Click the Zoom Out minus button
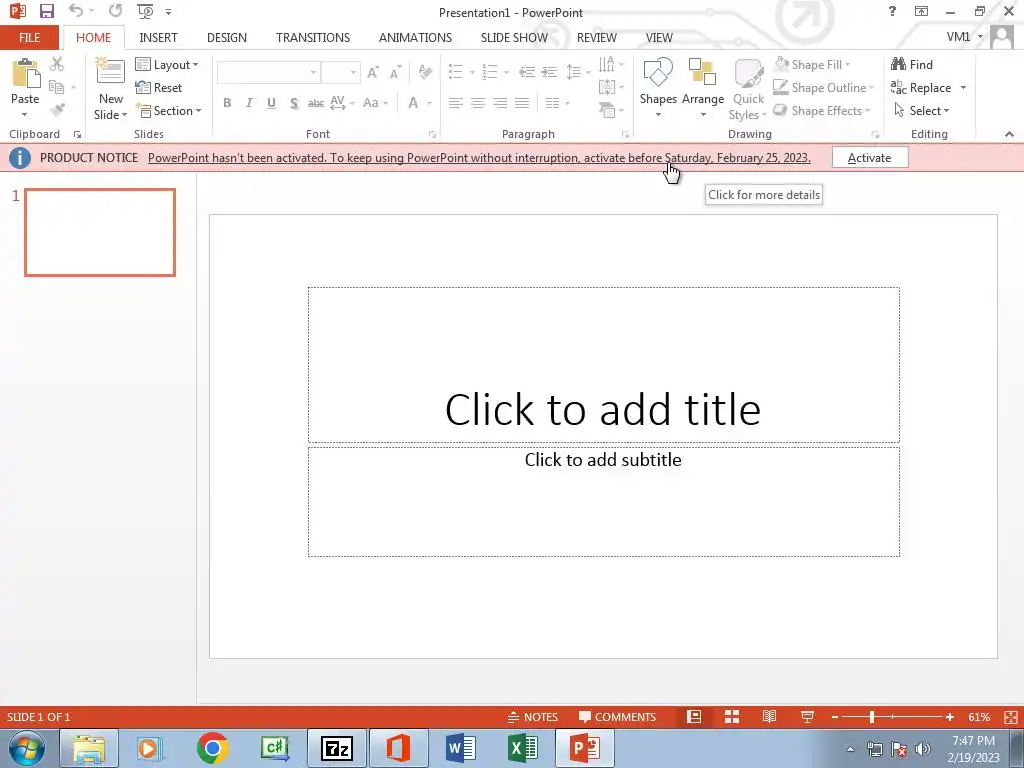Image resolution: width=1024 pixels, height=768 pixels. tap(835, 717)
